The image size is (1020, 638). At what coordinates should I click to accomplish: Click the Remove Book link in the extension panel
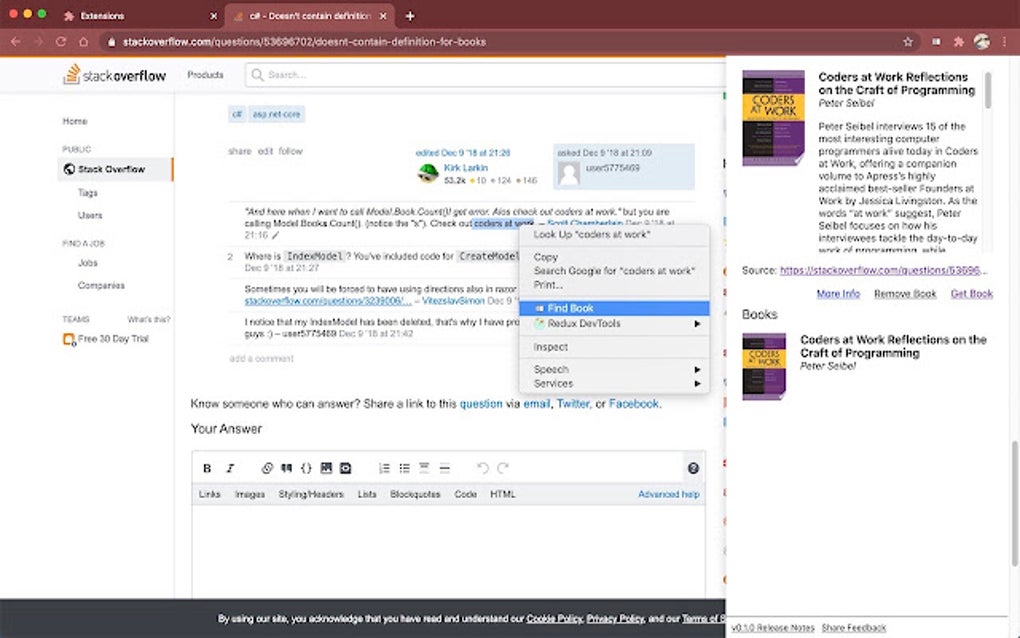click(903, 293)
